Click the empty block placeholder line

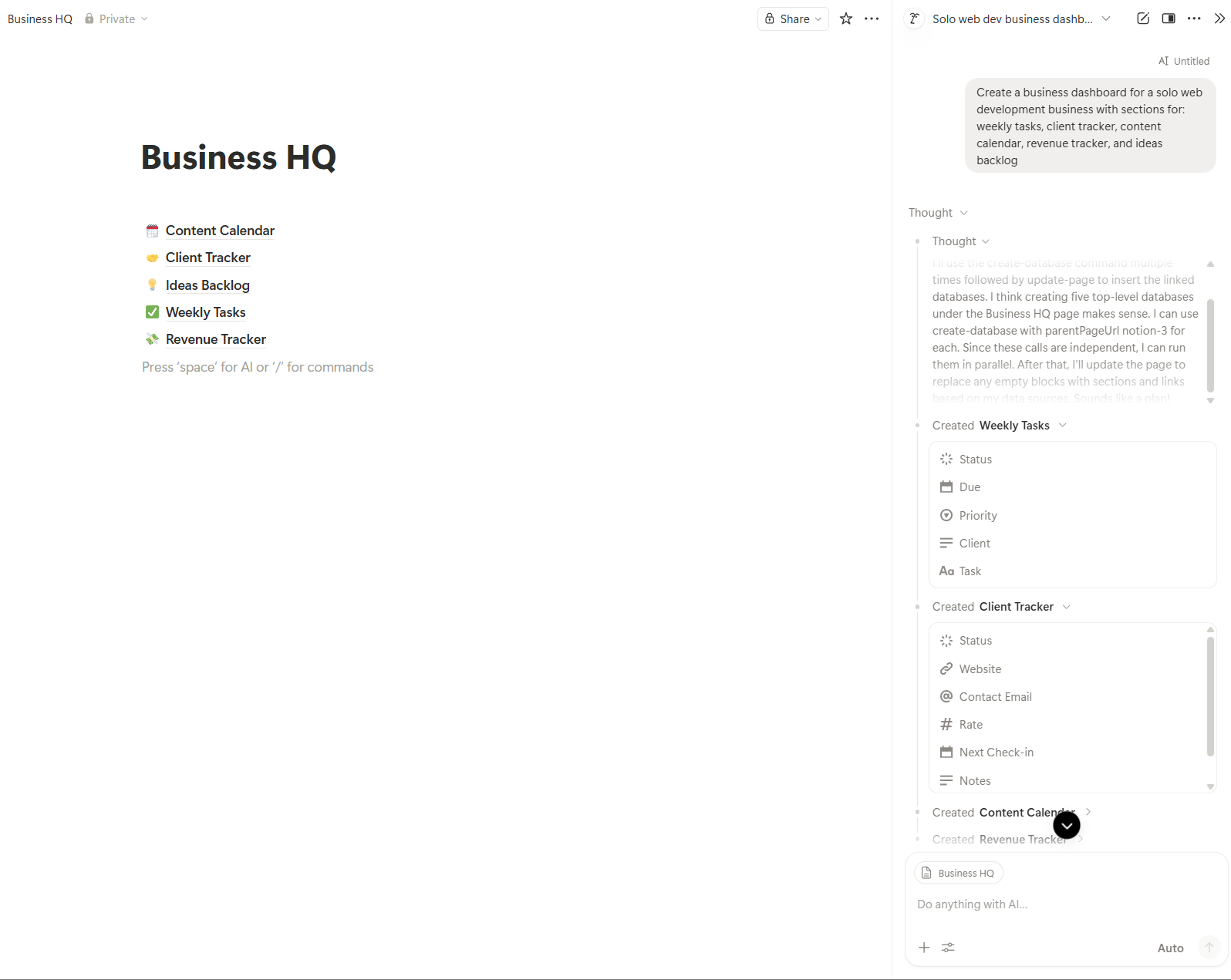tap(258, 367)
